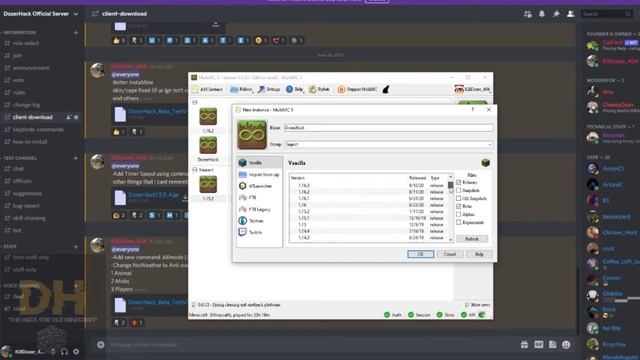Image resolution: width=640 pixels, height=360 pixels.
Task: Collapse the Import group in MultiMC
Action: tap(195, 170)
